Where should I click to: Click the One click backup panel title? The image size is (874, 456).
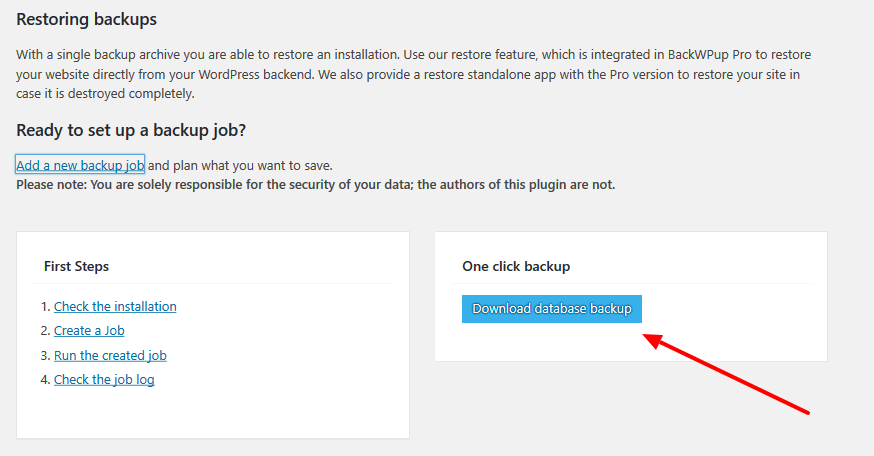click(x=516, y=267)
